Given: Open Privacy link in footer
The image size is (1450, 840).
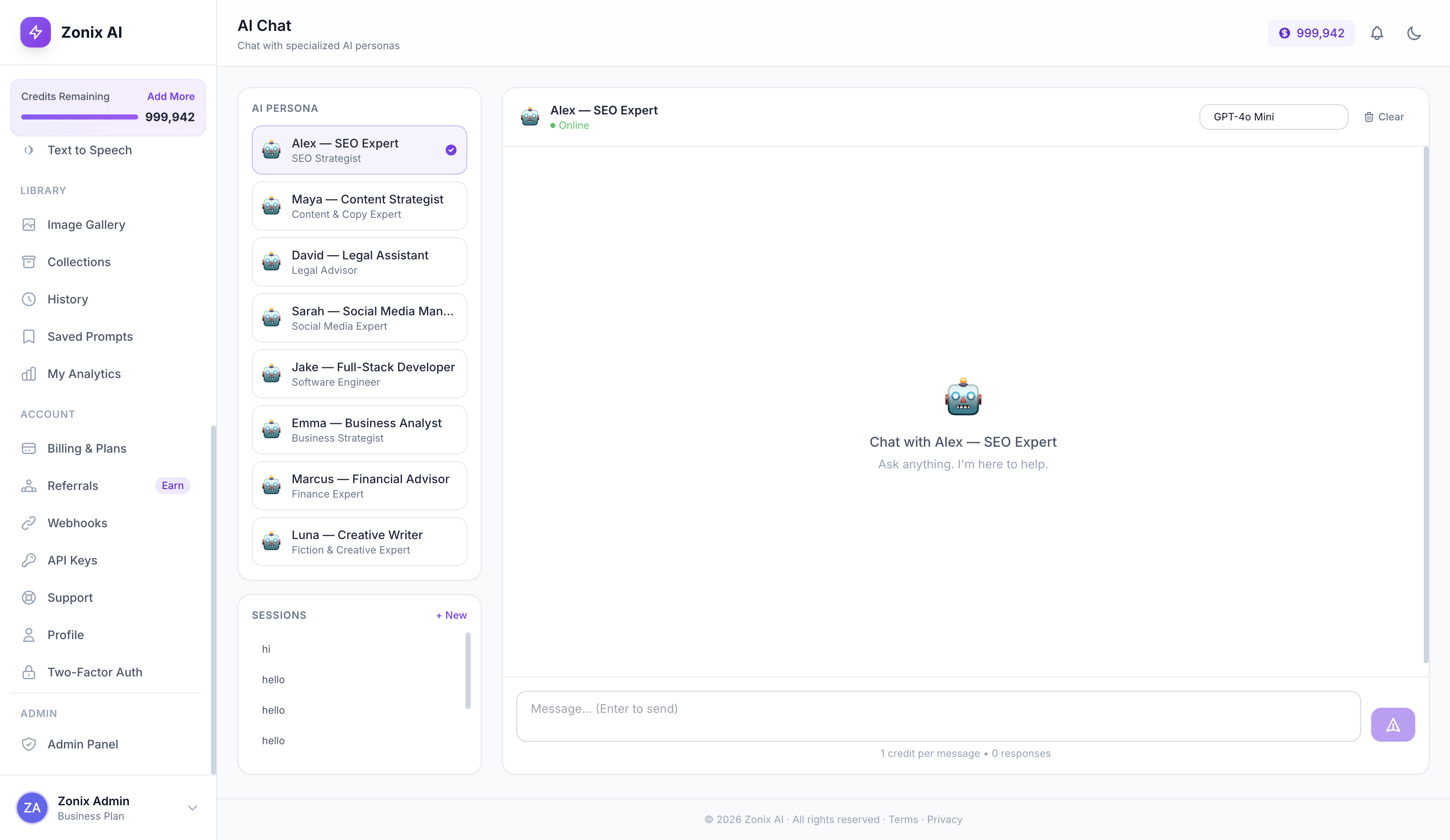Looking at the screenshot, I should pyautogui.click(x=944, y=819).
